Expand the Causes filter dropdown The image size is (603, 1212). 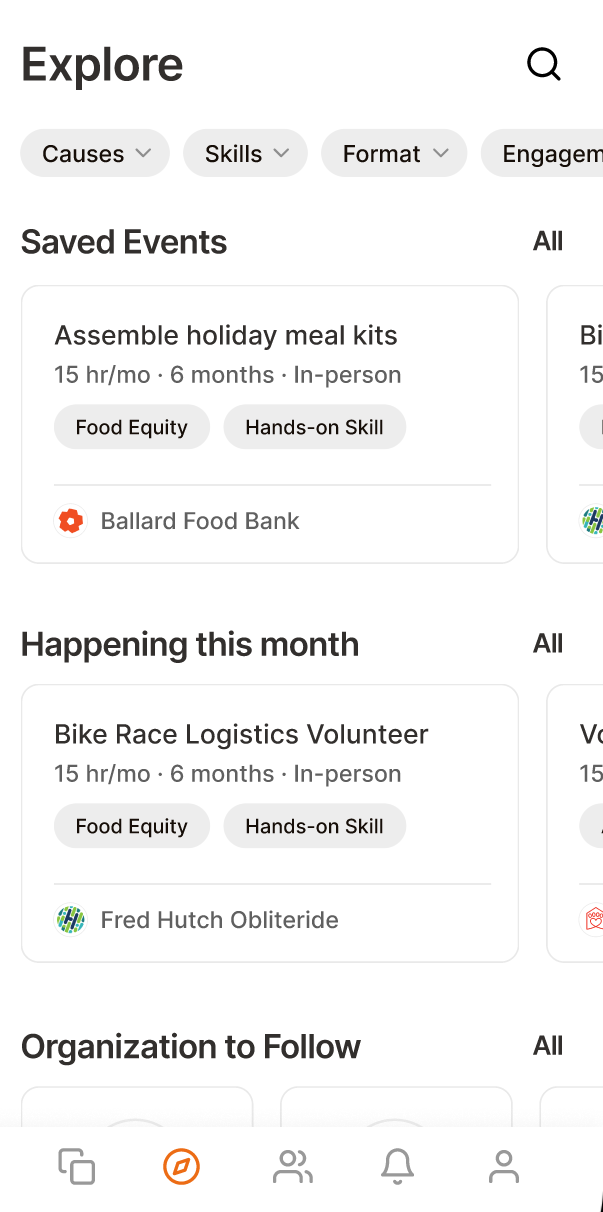[95, 153]
